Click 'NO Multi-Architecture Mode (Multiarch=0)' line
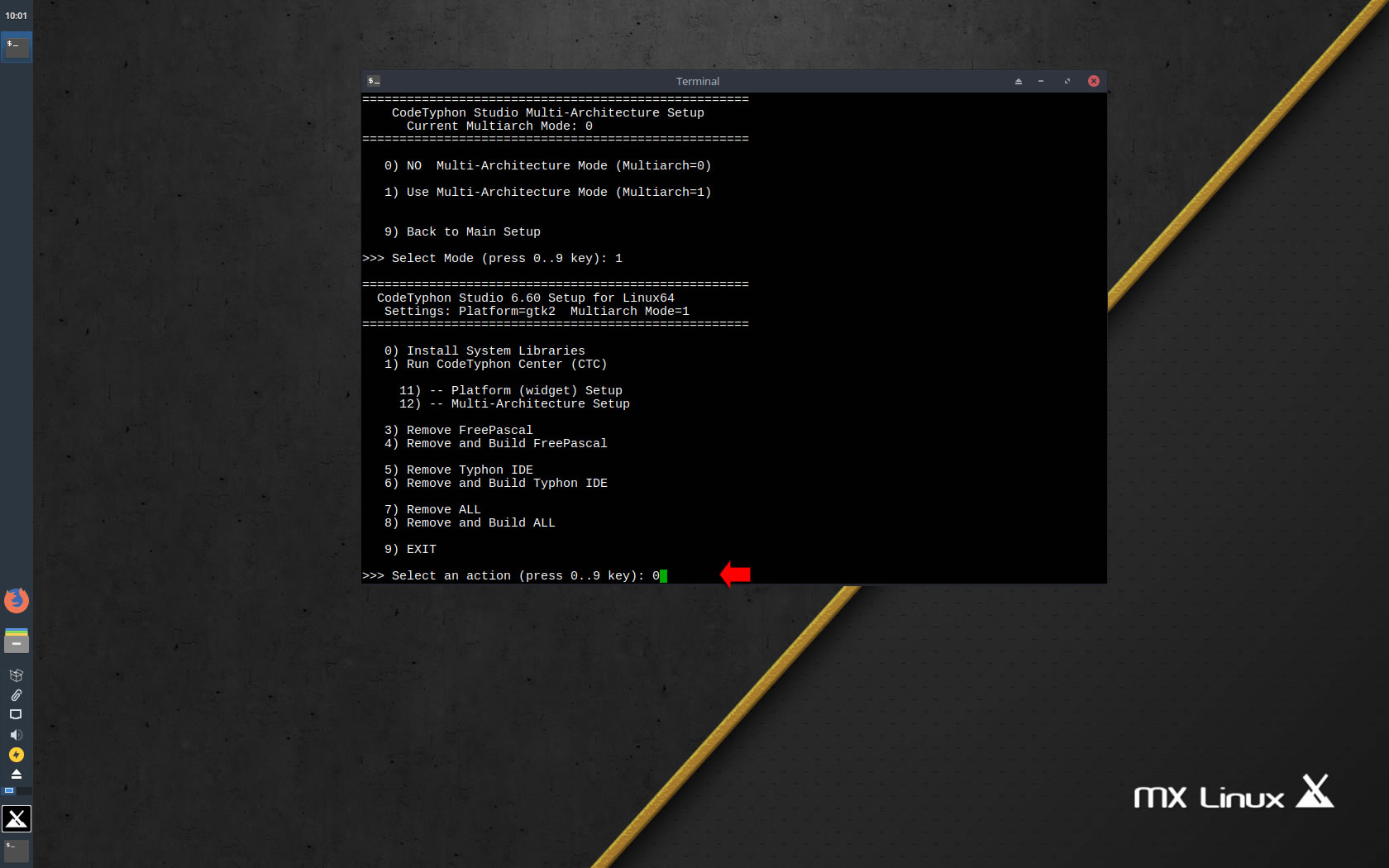Image resolution: width=1389 pixels, height=868 pixels. click(x=547, y=165)
